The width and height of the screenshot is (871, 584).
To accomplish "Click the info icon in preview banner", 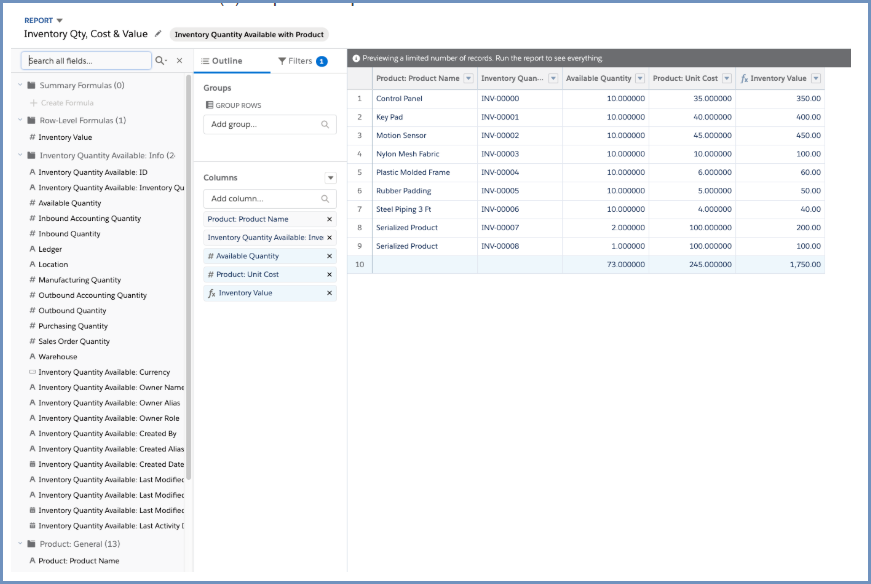I will (356, 59).
